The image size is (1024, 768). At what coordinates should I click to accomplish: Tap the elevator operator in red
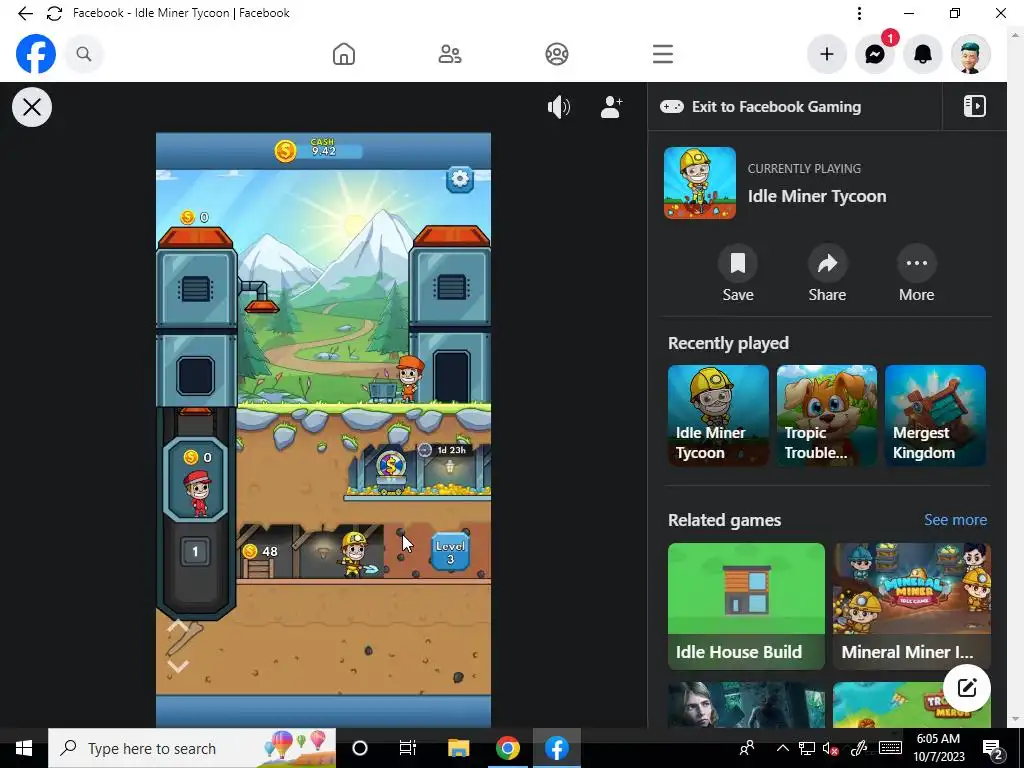click(197, 492)
